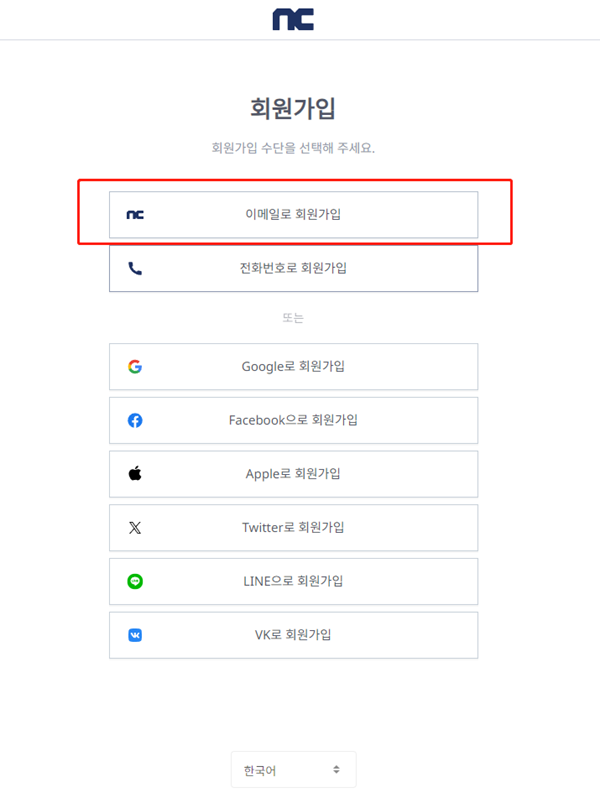Click the 회원가입 page heading

(x=293, y=109)
